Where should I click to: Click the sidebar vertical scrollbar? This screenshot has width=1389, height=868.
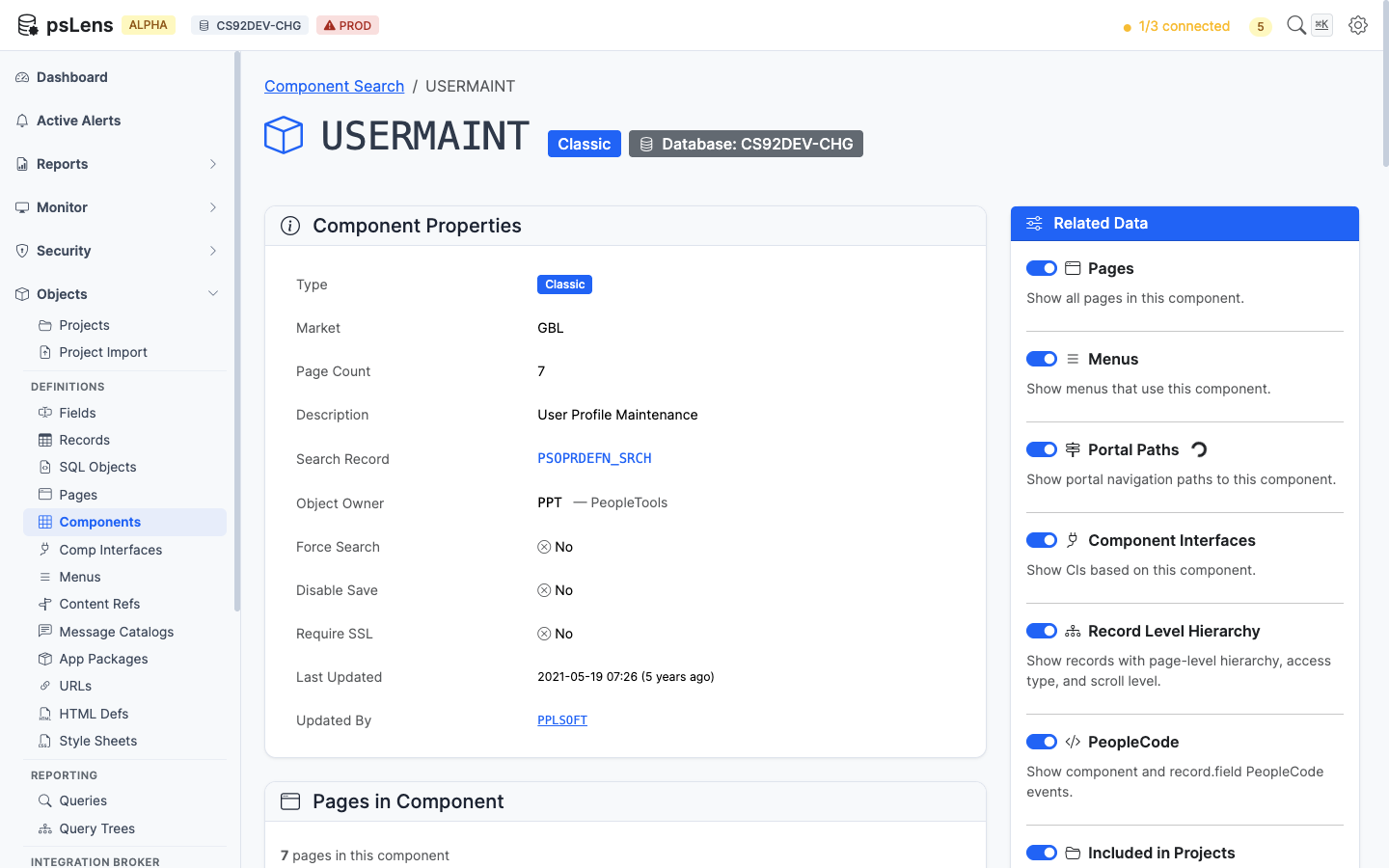coord(237,331)
